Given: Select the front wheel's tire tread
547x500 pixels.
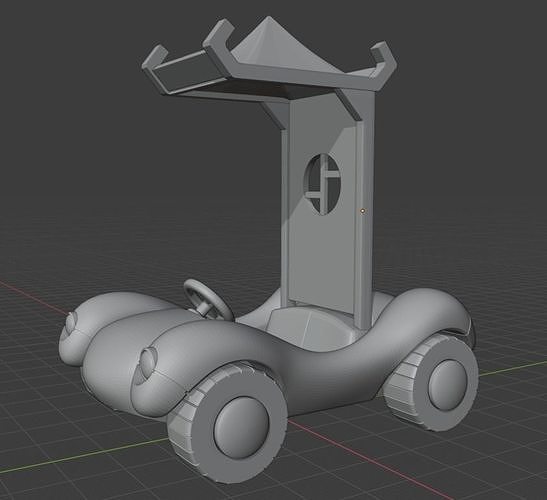Looking at the screenshot, I should coord(183,420).
